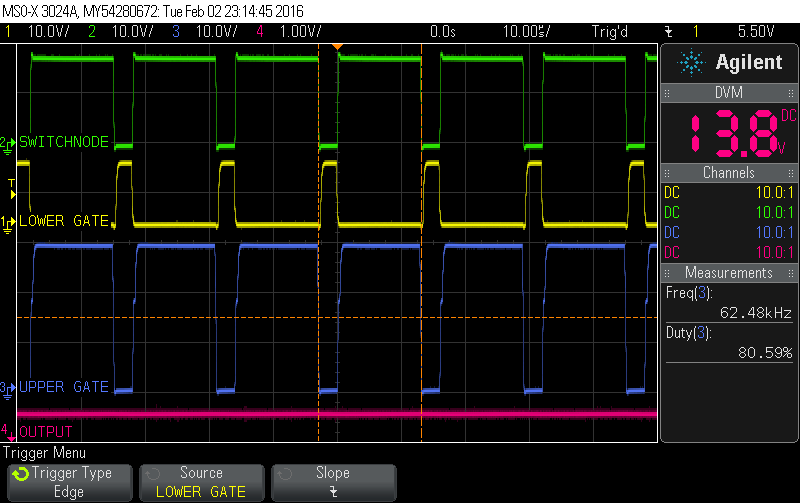Screen dimensions: 800x503
Task: Click the Measurements header right grip icon
Action: 791,273
